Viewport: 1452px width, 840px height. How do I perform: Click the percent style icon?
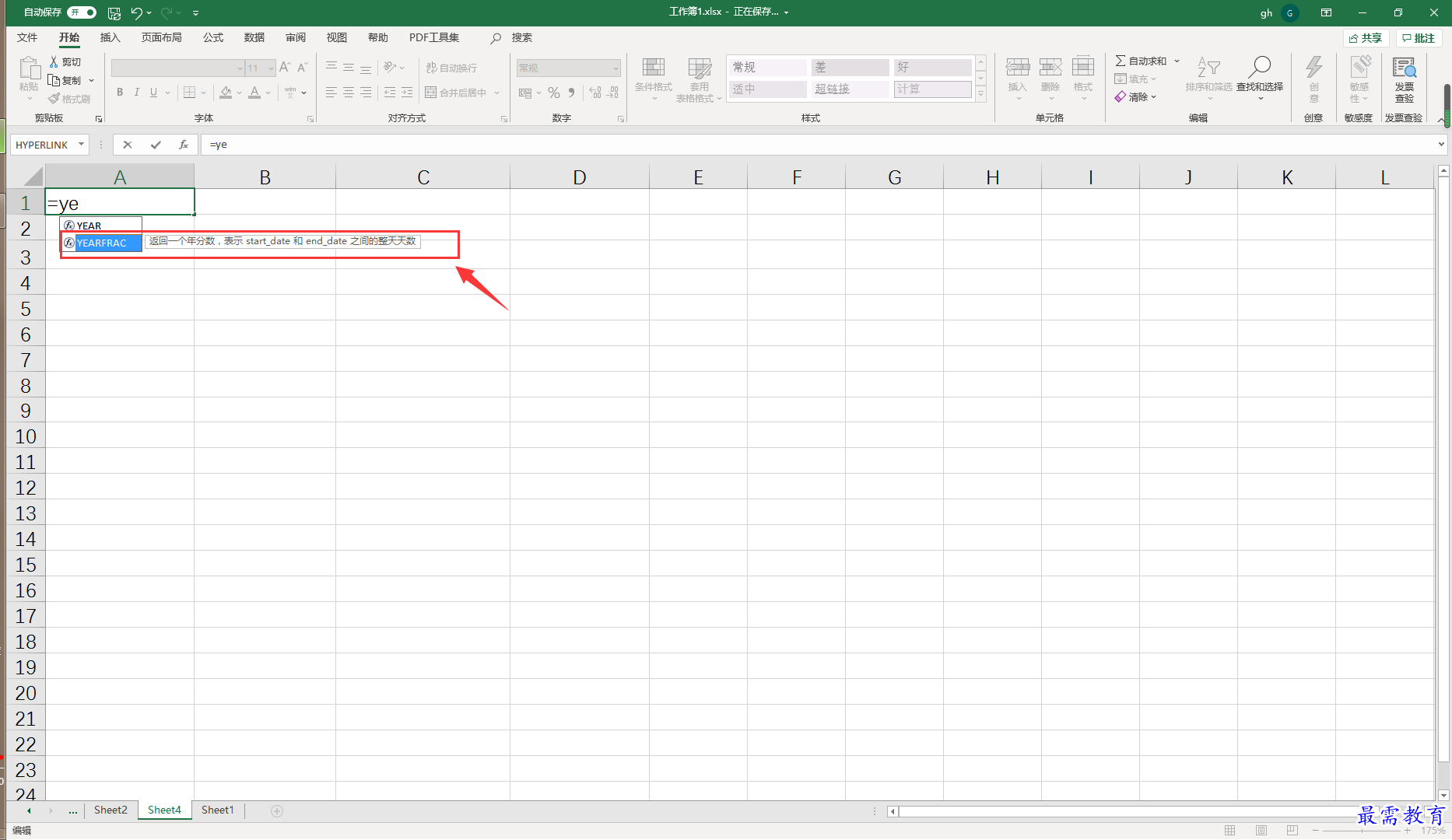coord(554,93)
